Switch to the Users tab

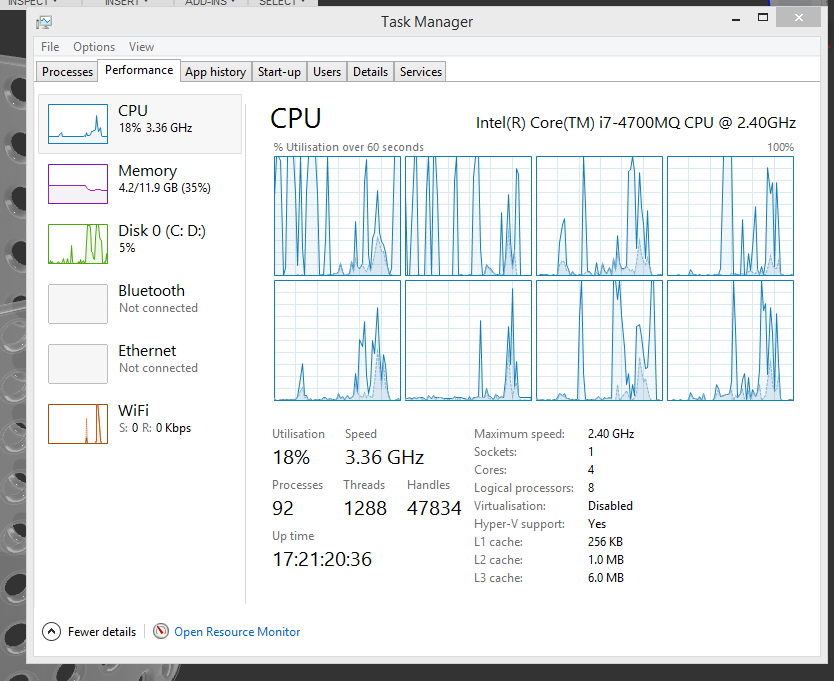(x=326, y=71)
